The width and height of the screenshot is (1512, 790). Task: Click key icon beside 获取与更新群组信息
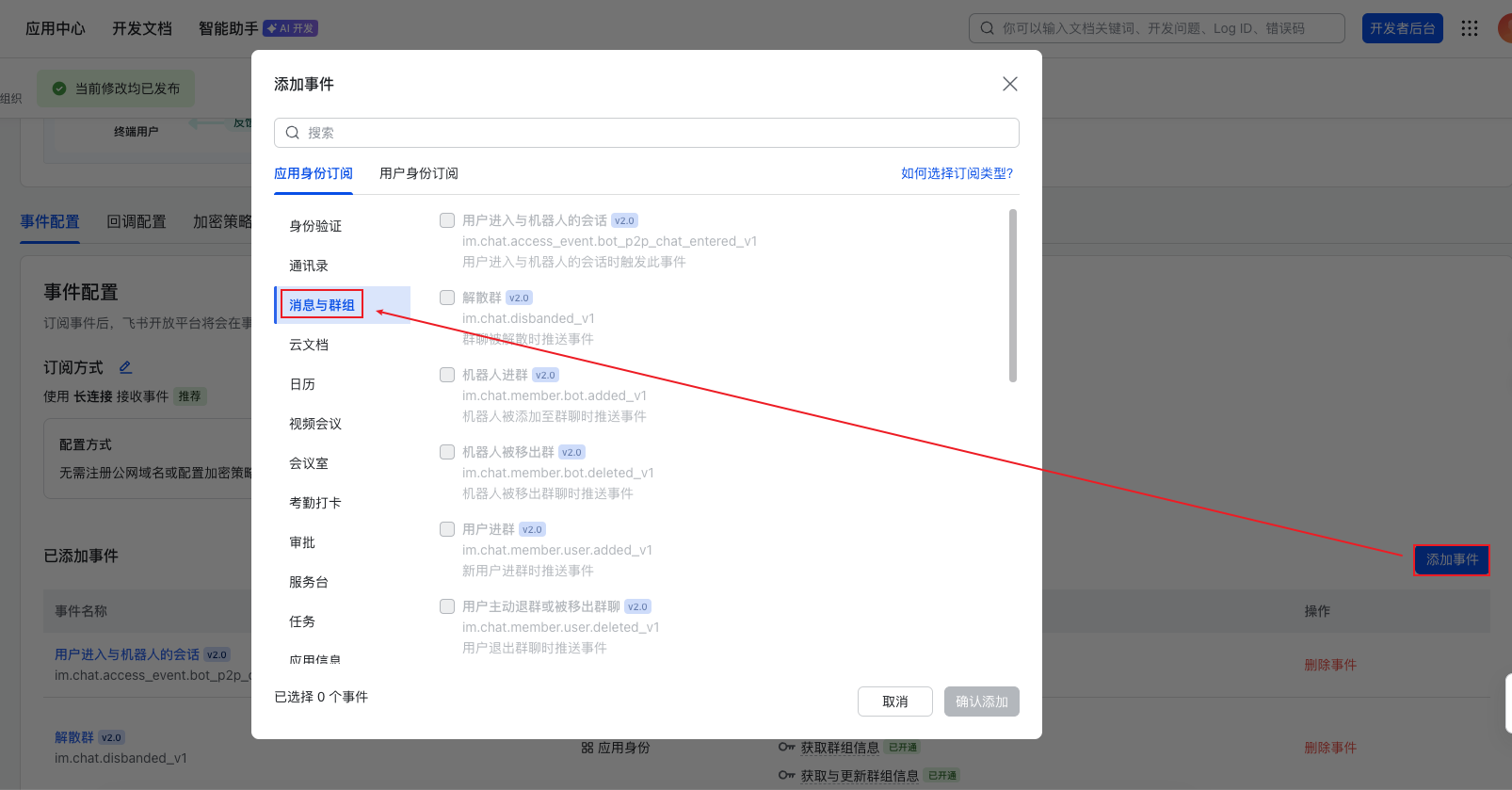[787, 776]
